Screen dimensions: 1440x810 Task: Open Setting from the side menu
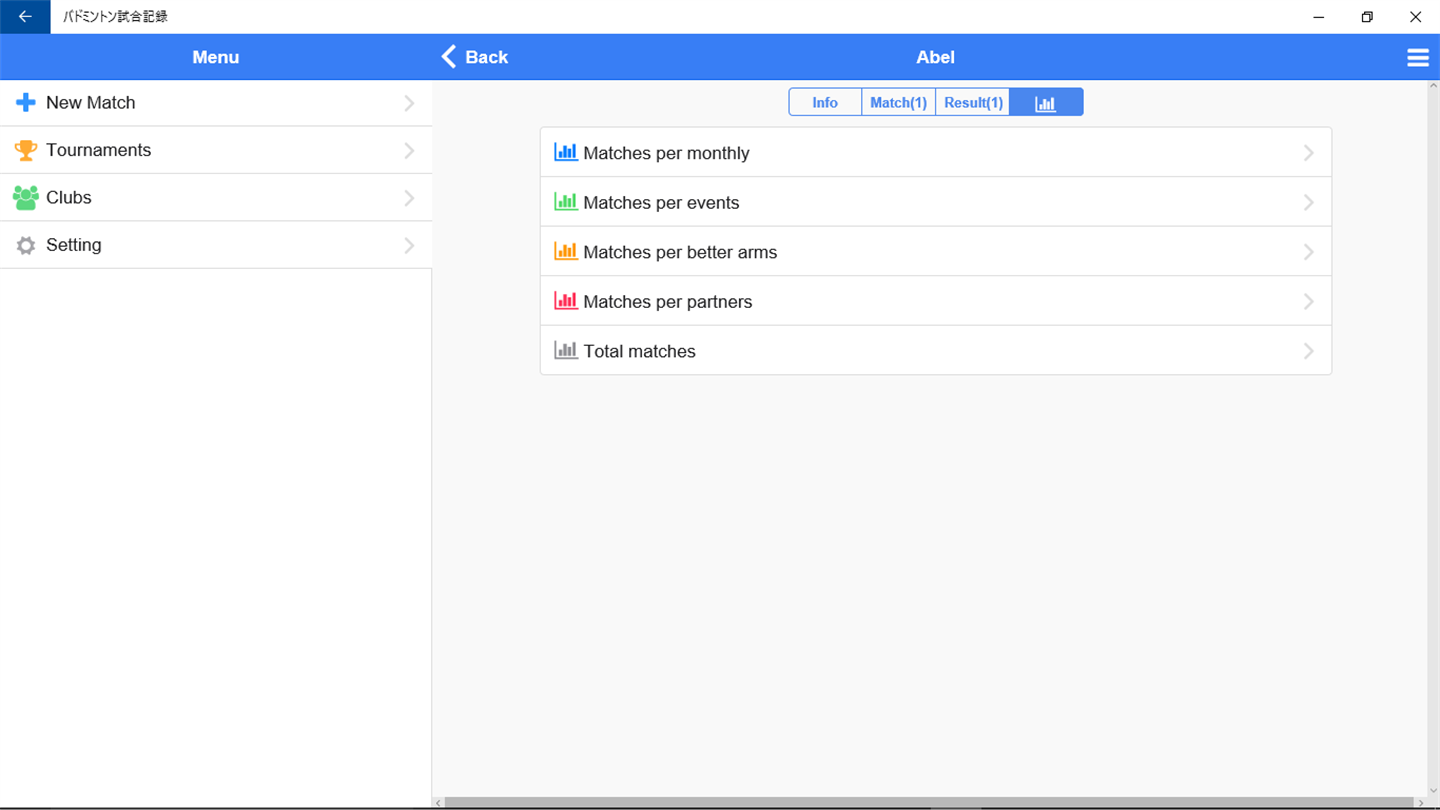coord(216,245)
